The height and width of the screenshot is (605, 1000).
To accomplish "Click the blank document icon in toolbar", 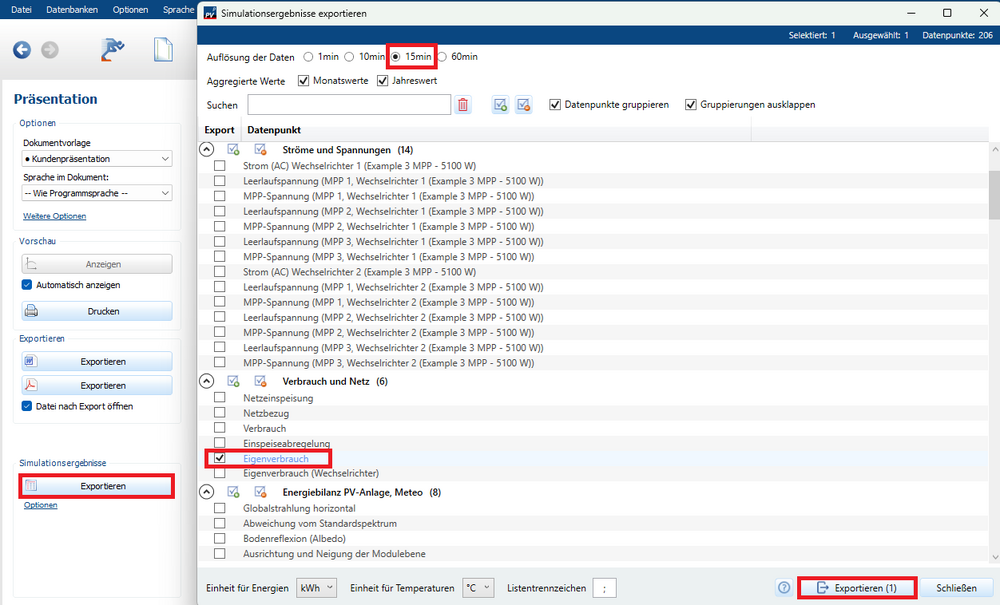I will pos(163,50).
